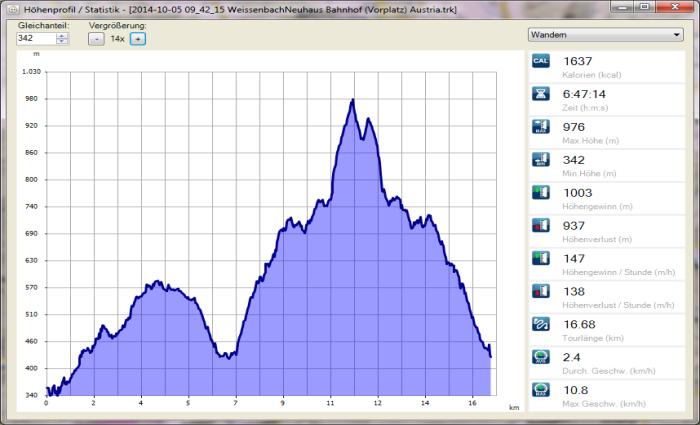Click the time (Zeit) hourglass icon
This screenshot has width=700, height=425.
pos(541,95)
